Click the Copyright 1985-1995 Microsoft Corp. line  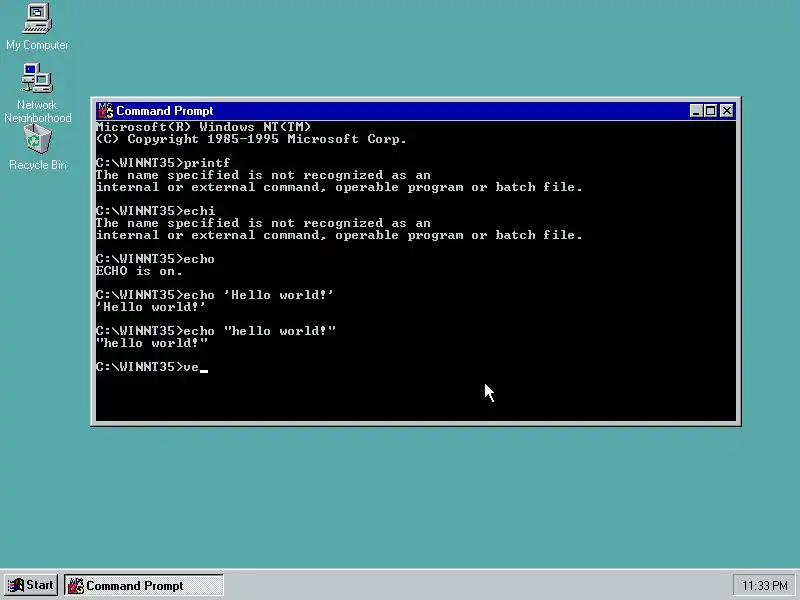tap(252, 139)
